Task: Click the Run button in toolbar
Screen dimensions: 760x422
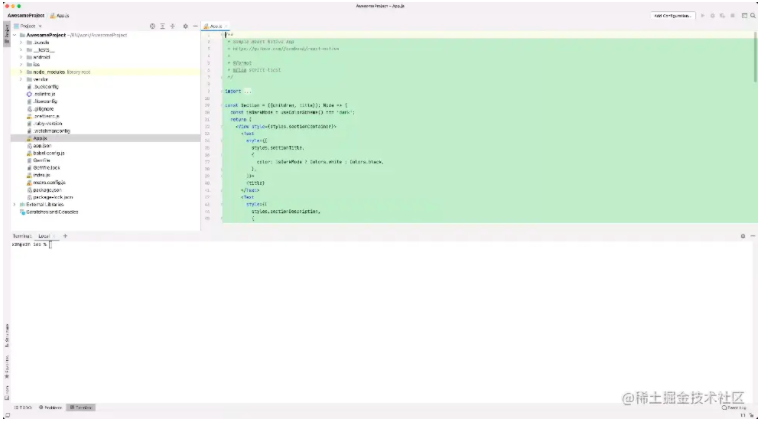Action: [702, 16]
